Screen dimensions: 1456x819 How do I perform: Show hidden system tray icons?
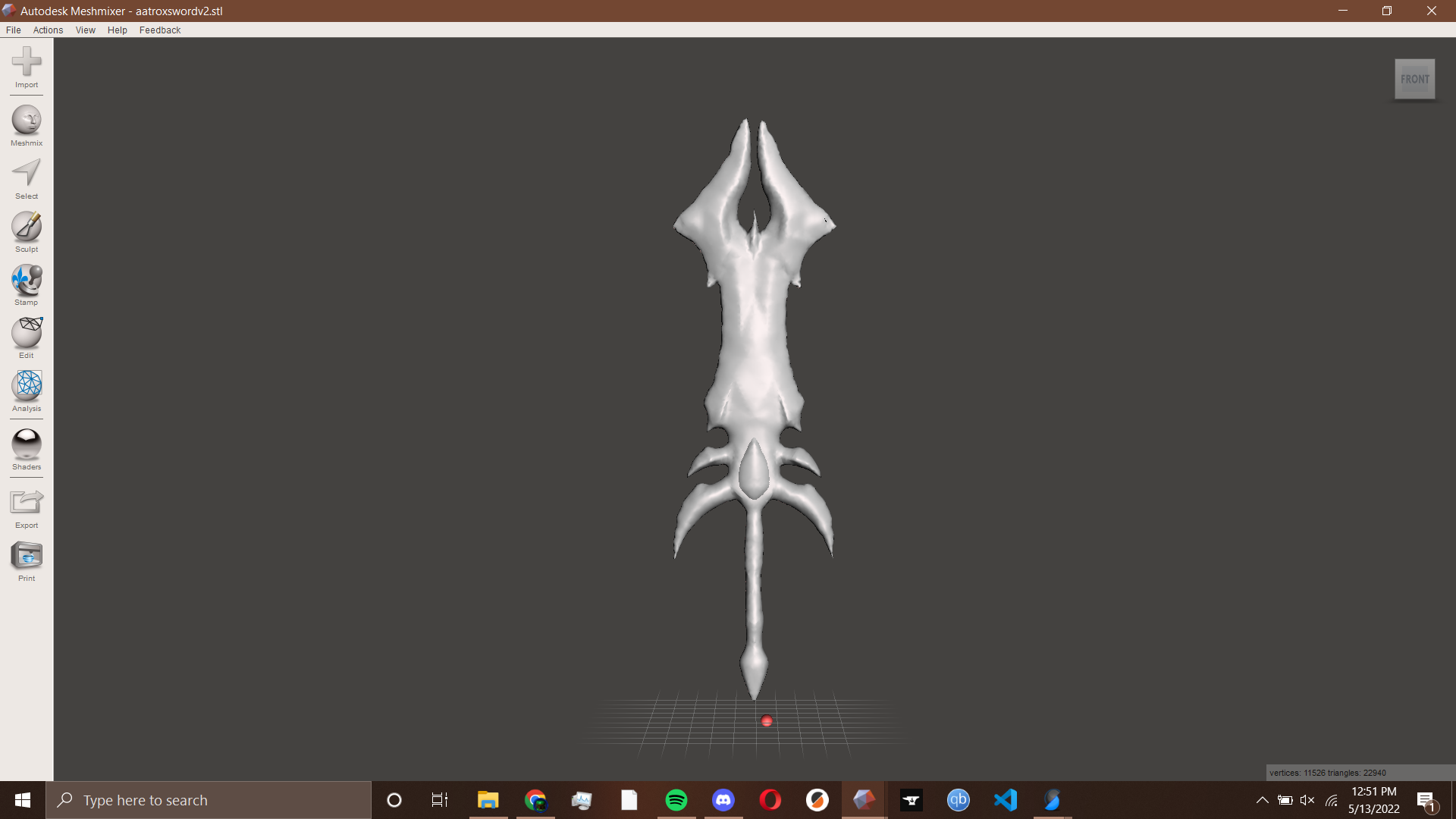tap(1262, 800)
